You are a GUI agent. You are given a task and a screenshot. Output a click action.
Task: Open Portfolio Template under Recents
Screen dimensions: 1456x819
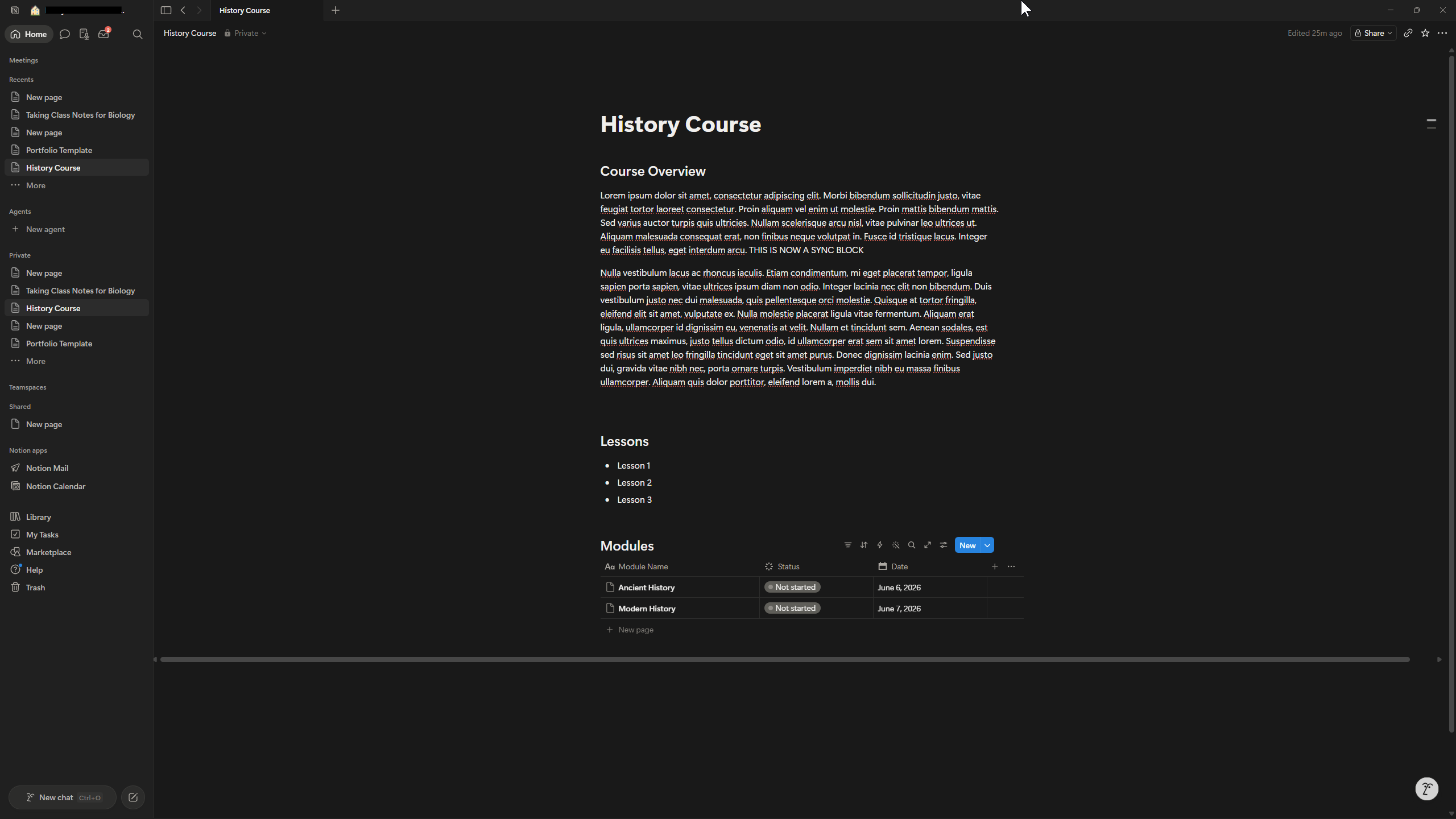77,150
